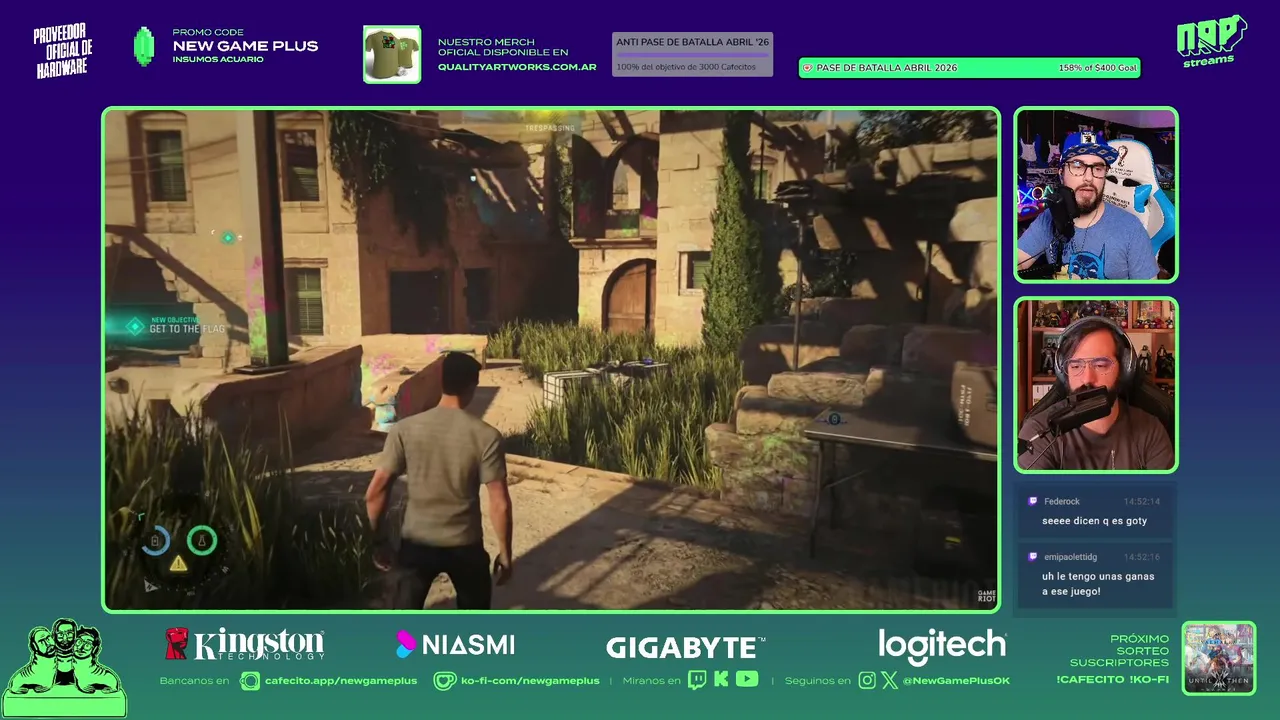The width and height of the screenshot is (1280, 720).
Task: Click emipaolettidg's chat badge icon
Action: pos(1032,556)
